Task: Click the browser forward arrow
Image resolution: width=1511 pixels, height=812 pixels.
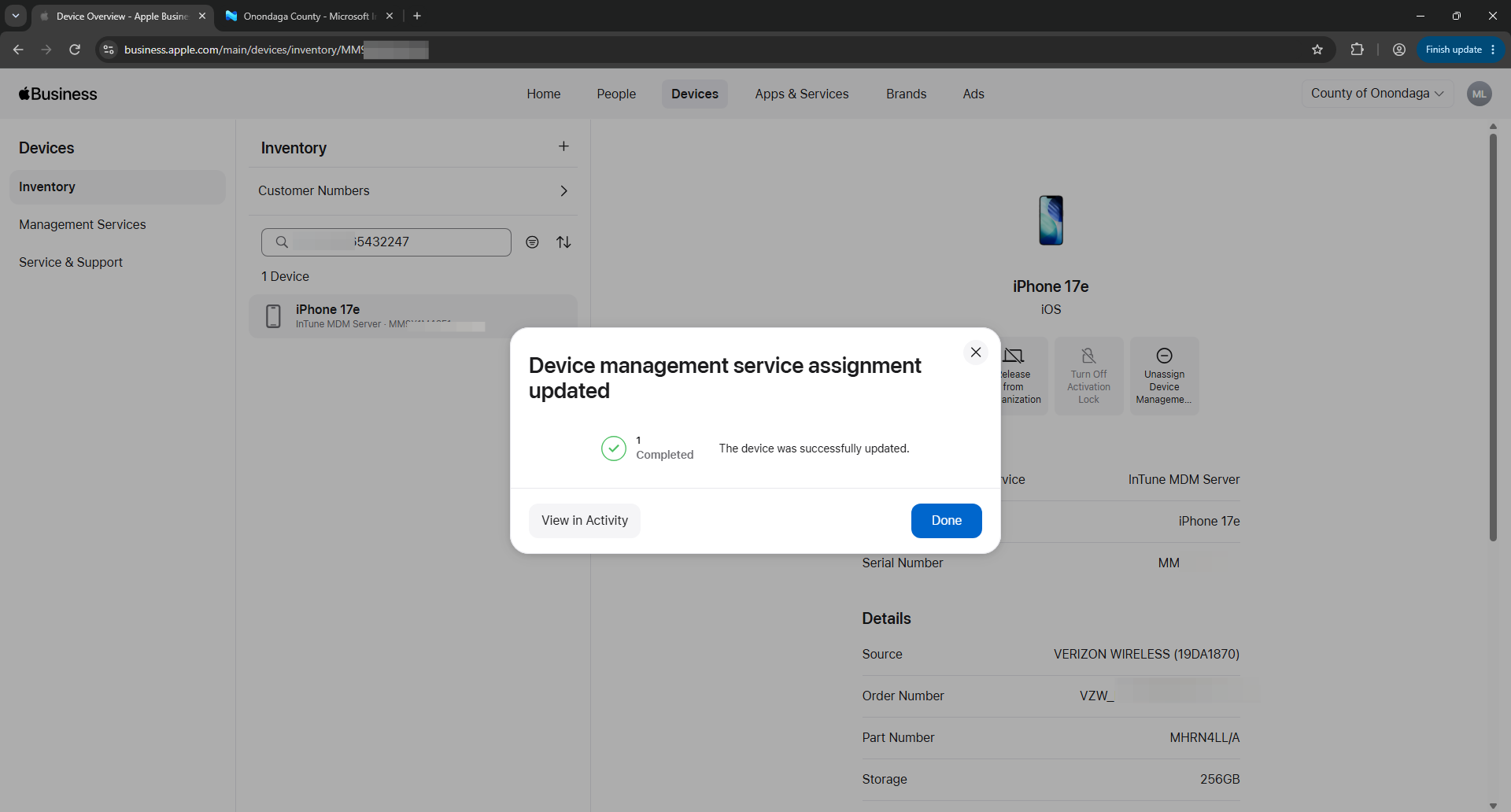Action: (46, 50)
